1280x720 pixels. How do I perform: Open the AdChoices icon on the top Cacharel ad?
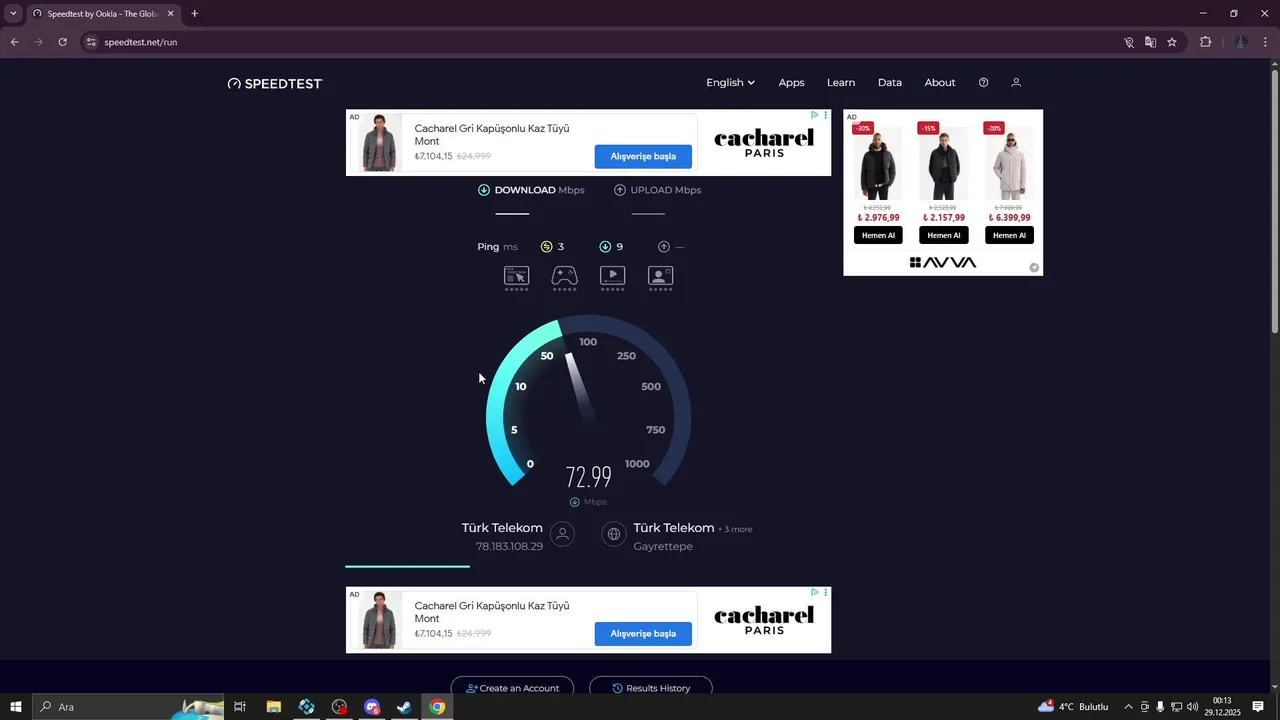(815, 115)
